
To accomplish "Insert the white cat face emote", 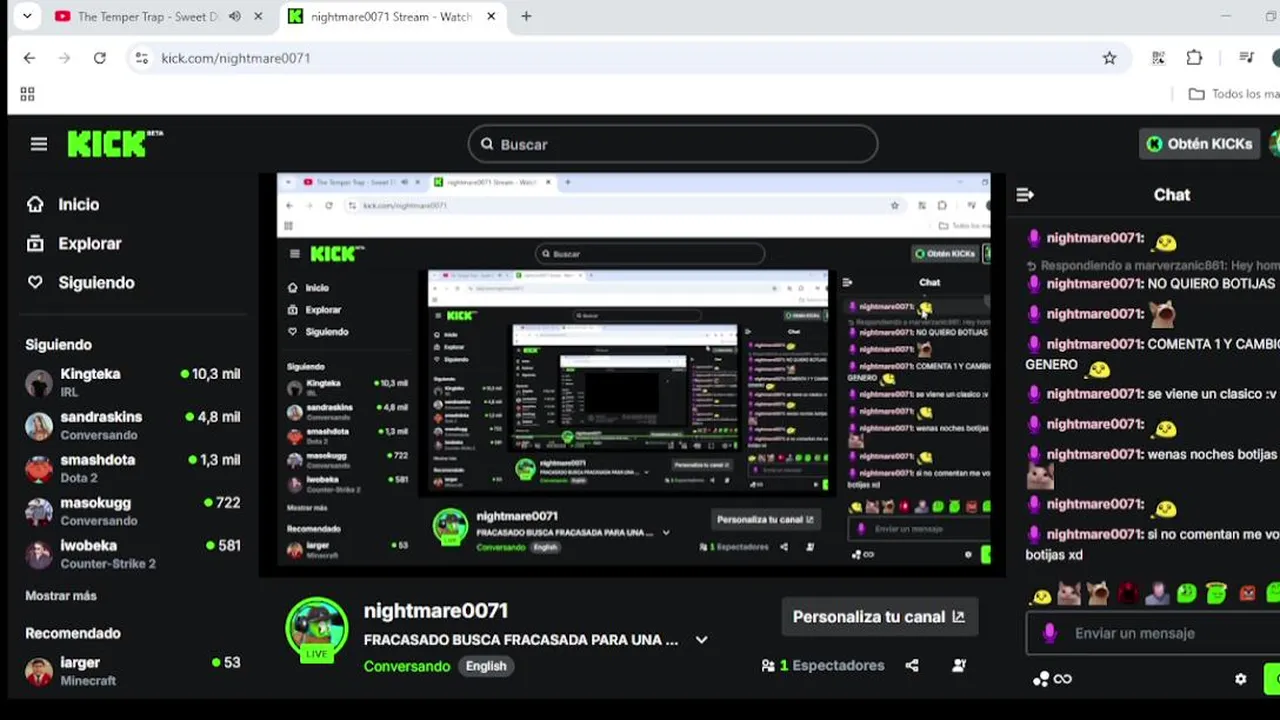I will coord(1070,594).
